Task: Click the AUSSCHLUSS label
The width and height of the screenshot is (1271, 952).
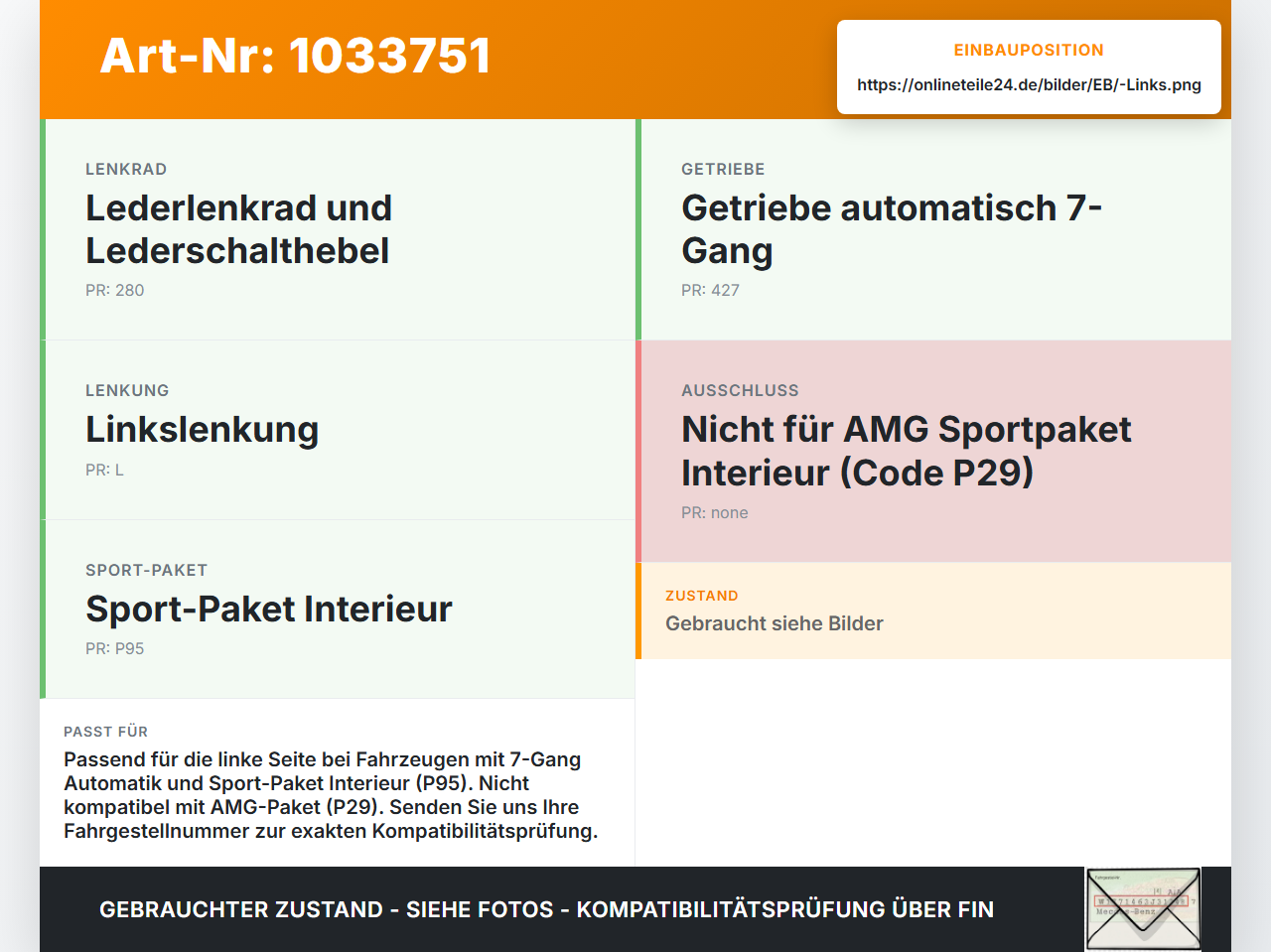Action: [740, 390]
